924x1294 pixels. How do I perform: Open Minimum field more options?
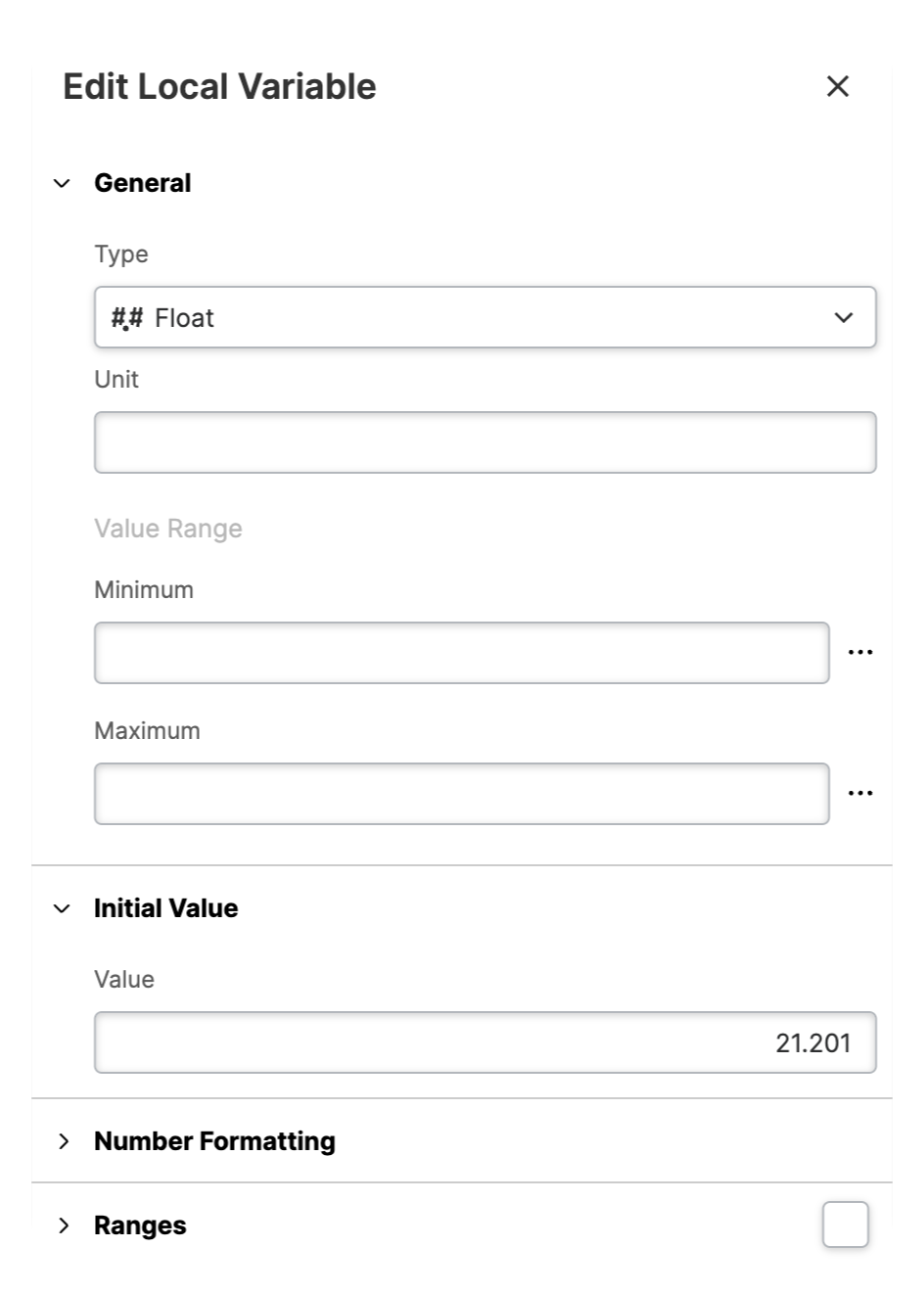860,653
